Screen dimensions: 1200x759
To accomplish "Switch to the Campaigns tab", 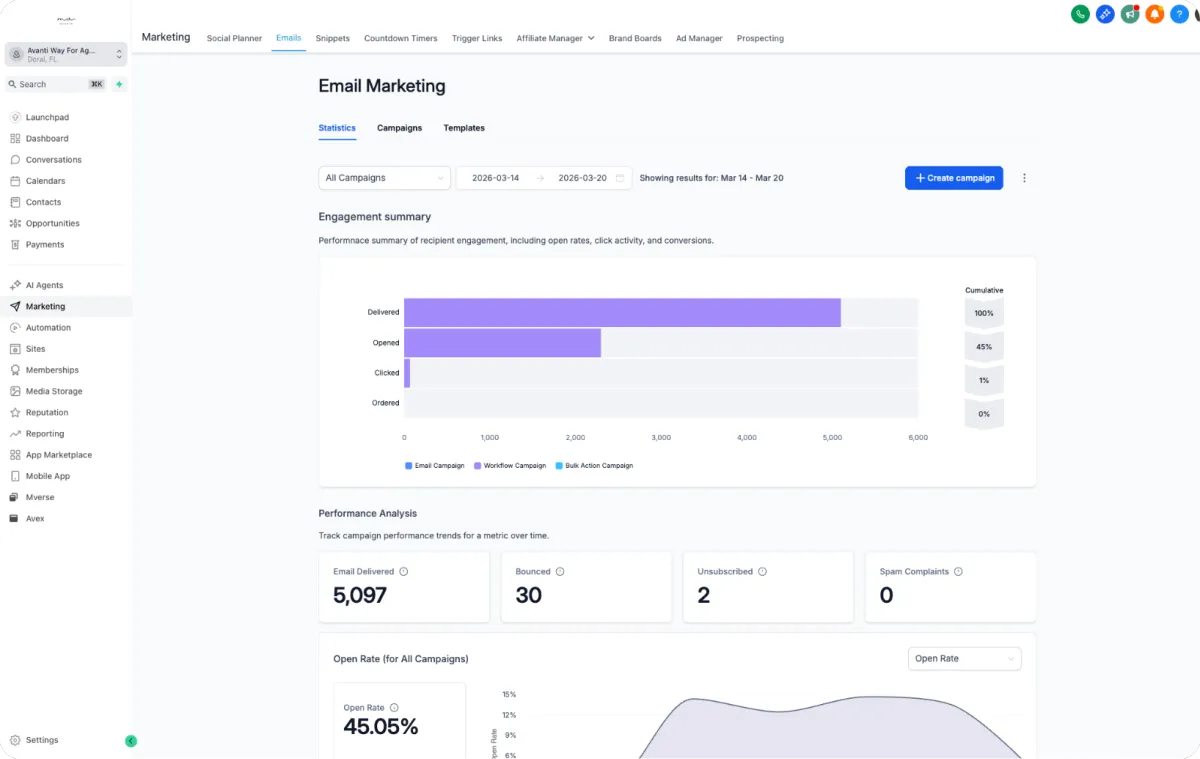I will click(x=399, y=128).
